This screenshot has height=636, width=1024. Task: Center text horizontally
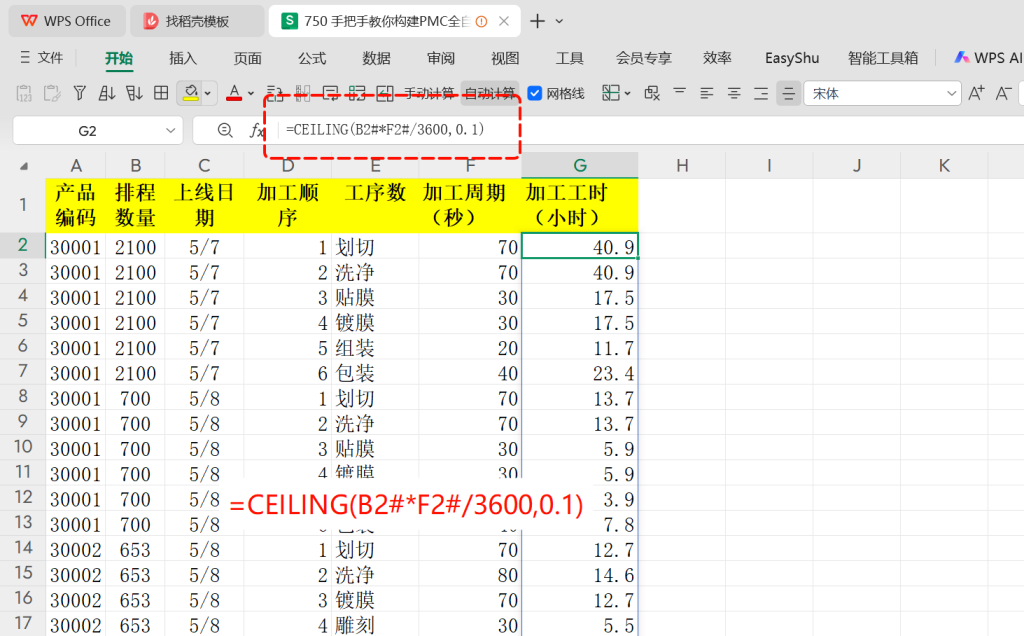(734, 93)
